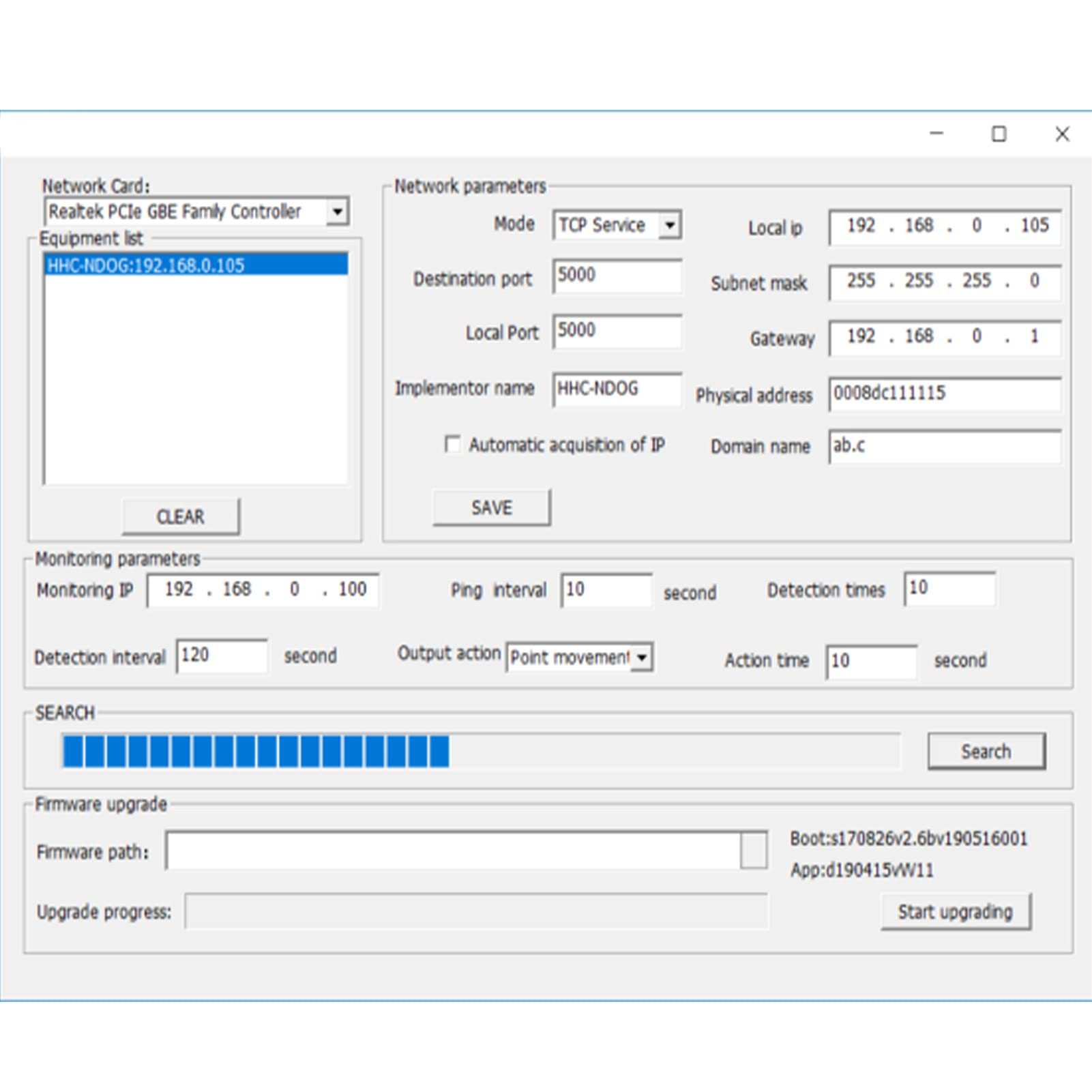The image size is (1092, 1092).
Task: Click the SAVE button
Action: [x=492, y=507]
